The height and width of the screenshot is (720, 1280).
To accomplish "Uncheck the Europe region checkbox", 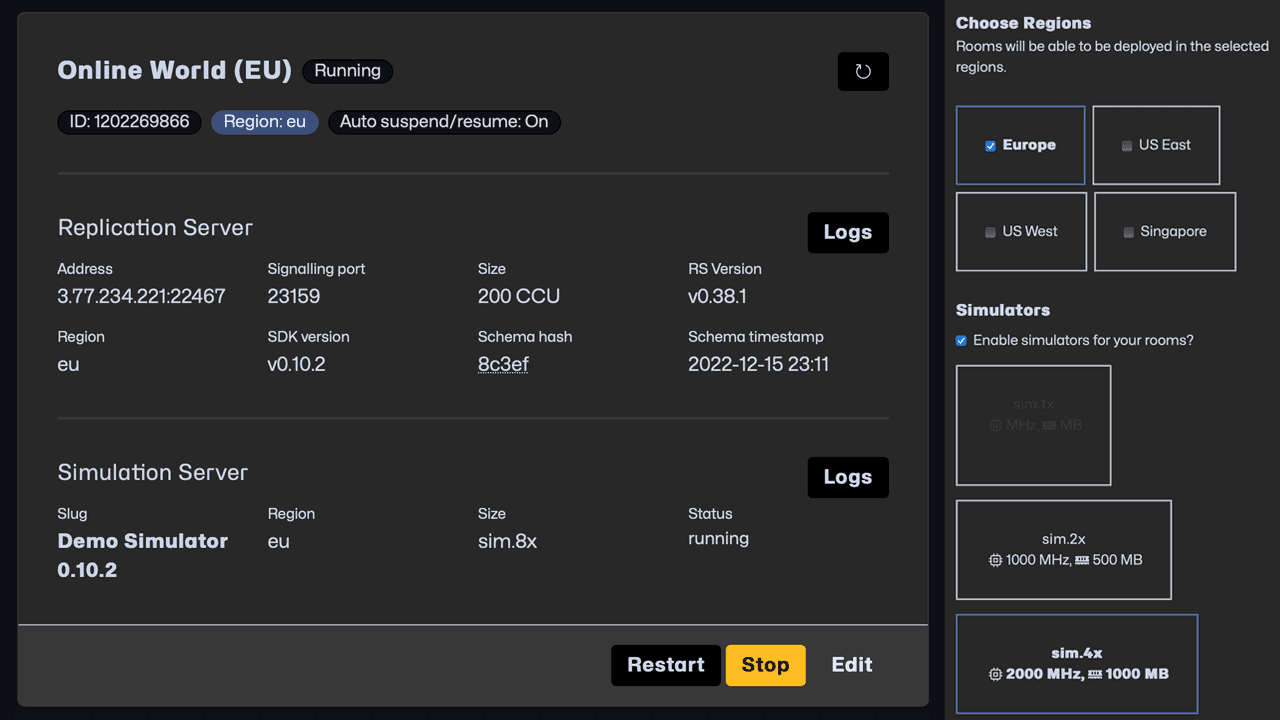I will click(x=990, y=145).
